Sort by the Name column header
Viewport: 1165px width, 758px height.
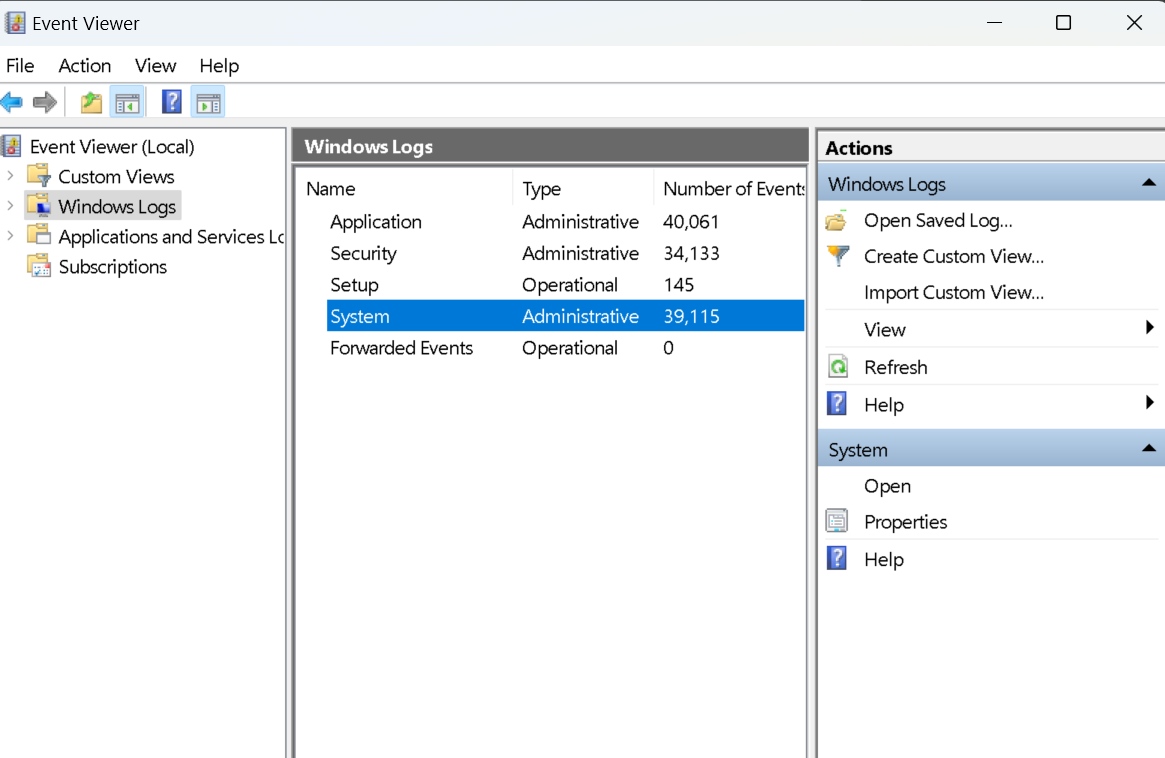tap(405, 189)
